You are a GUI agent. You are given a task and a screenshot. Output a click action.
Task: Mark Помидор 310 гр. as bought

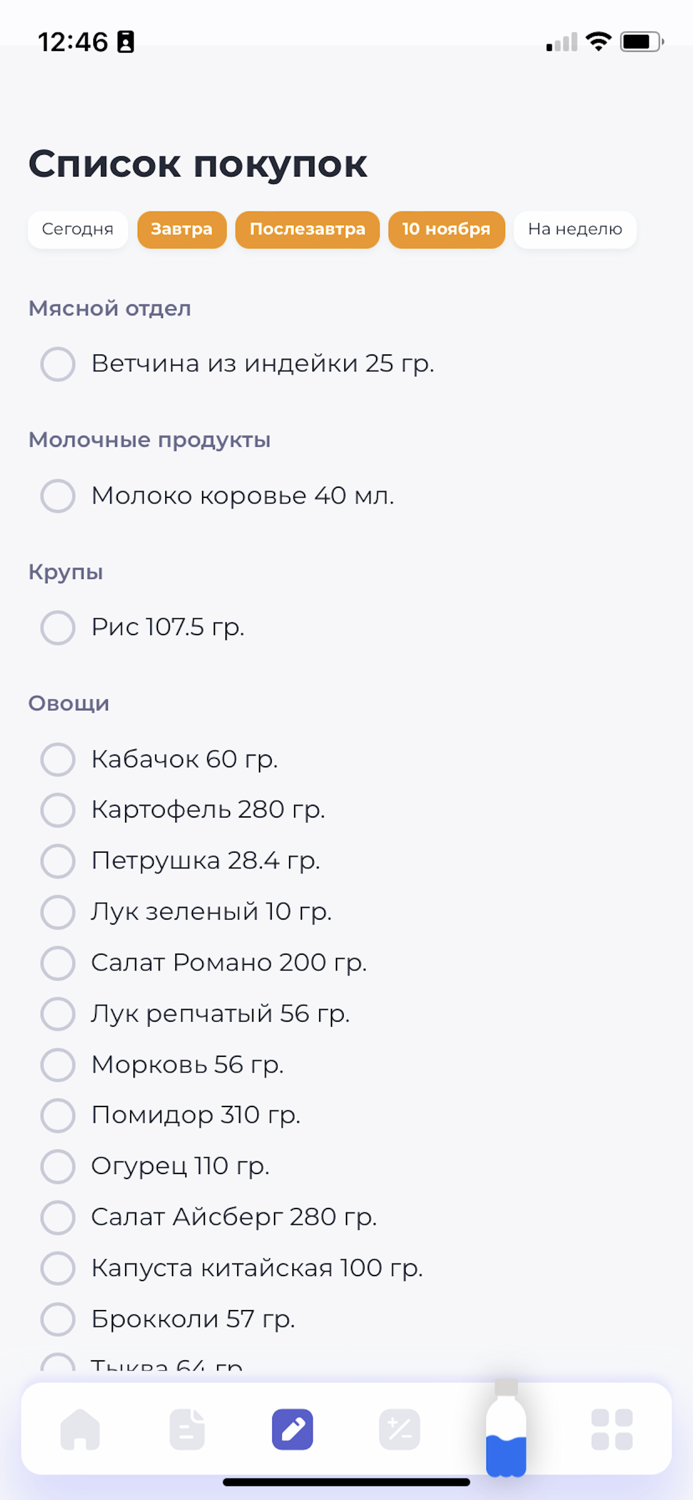(x=58, y=1115)
